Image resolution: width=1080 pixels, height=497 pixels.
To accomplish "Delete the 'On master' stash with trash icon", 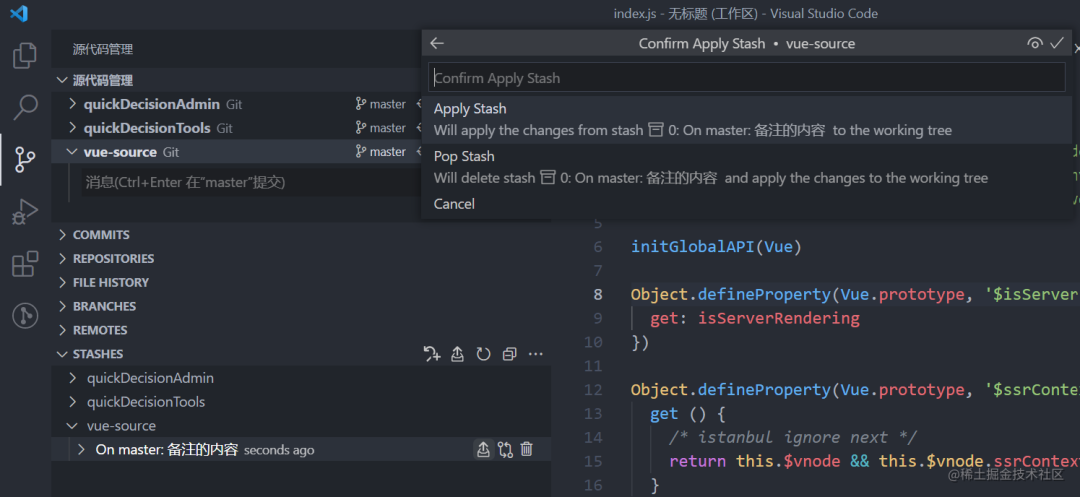I will click(527, 450).
